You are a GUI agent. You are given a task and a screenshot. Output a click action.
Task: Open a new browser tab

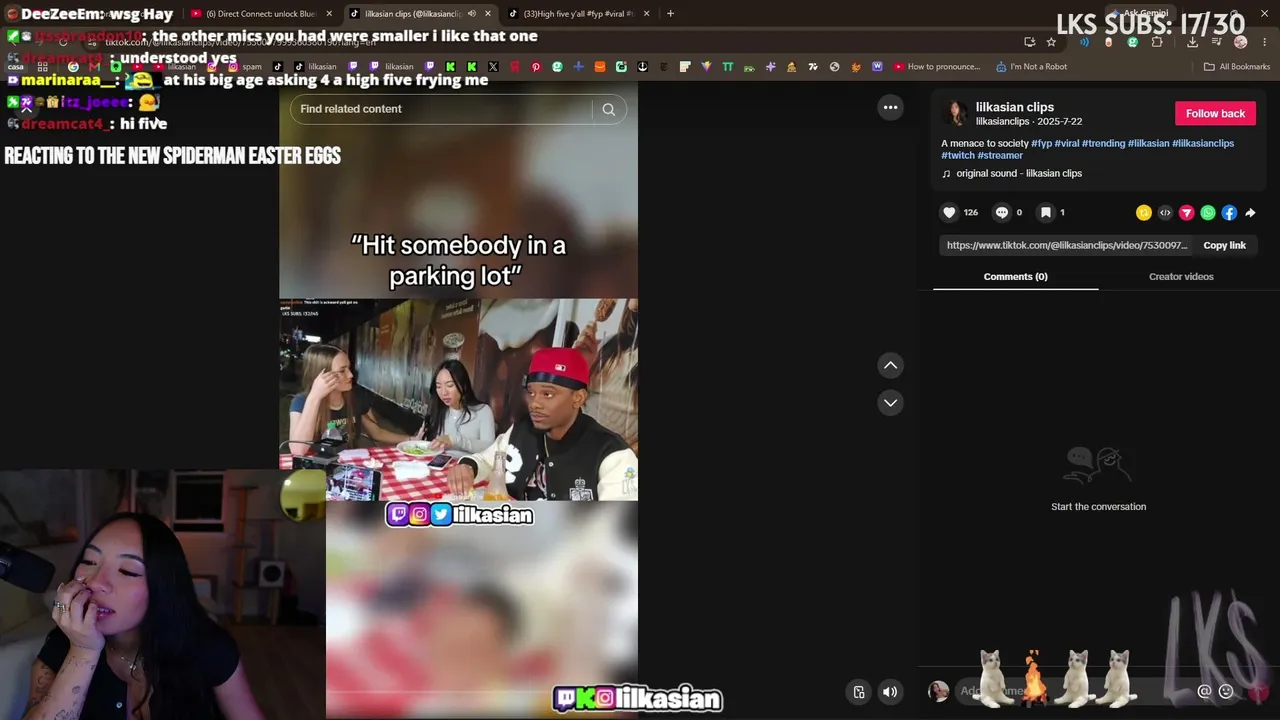tap(670, 14)
